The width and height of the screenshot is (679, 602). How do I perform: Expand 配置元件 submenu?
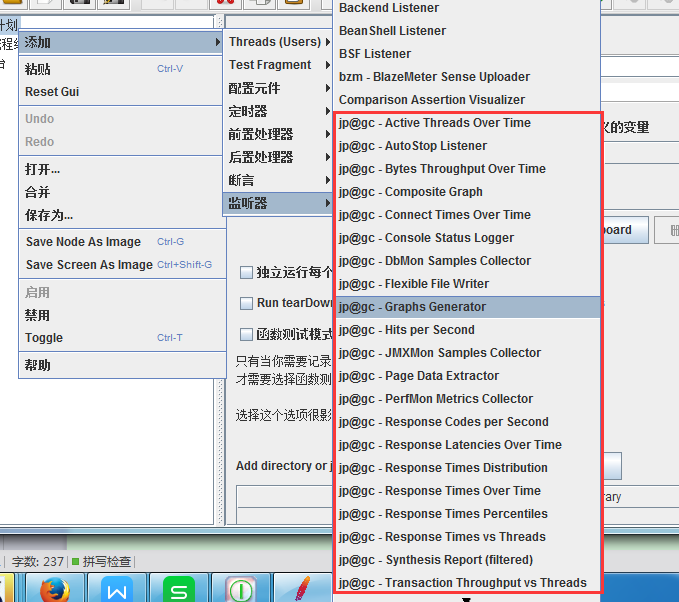click(279, 88)
